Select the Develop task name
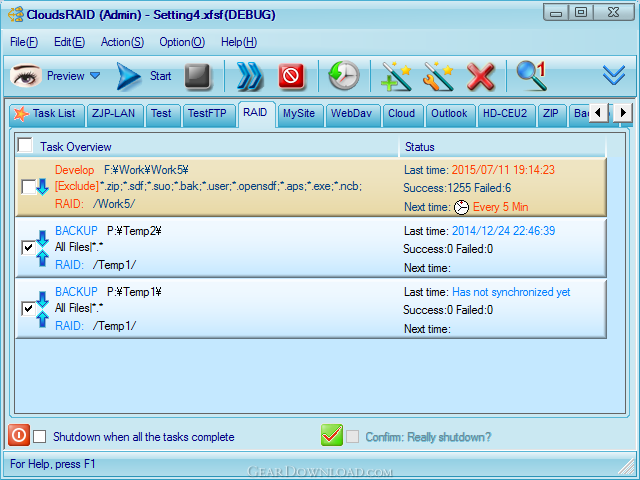640x480 pixels. click(75, 170)
